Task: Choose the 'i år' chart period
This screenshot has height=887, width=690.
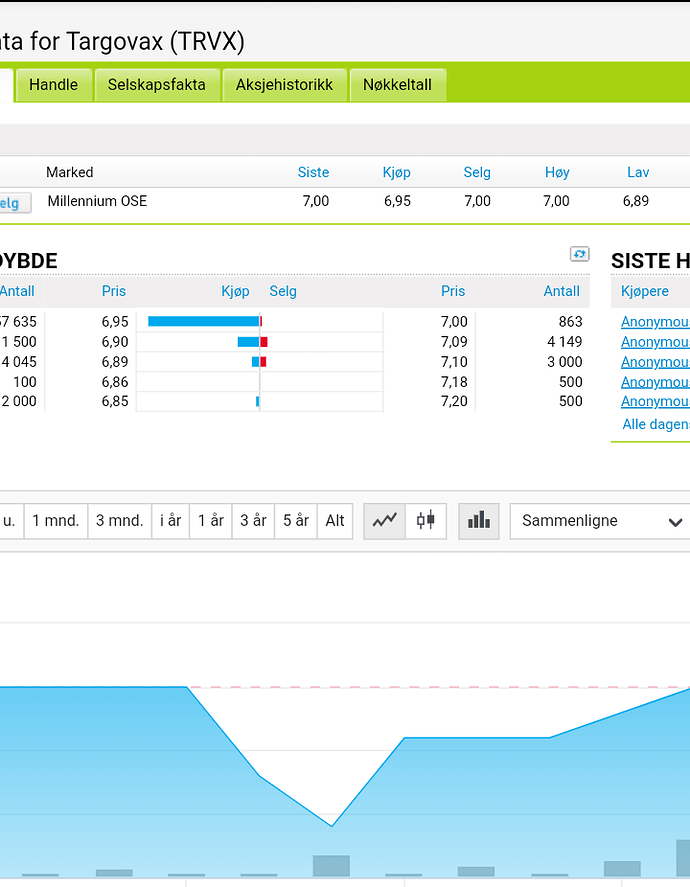Action: (171, 521)
